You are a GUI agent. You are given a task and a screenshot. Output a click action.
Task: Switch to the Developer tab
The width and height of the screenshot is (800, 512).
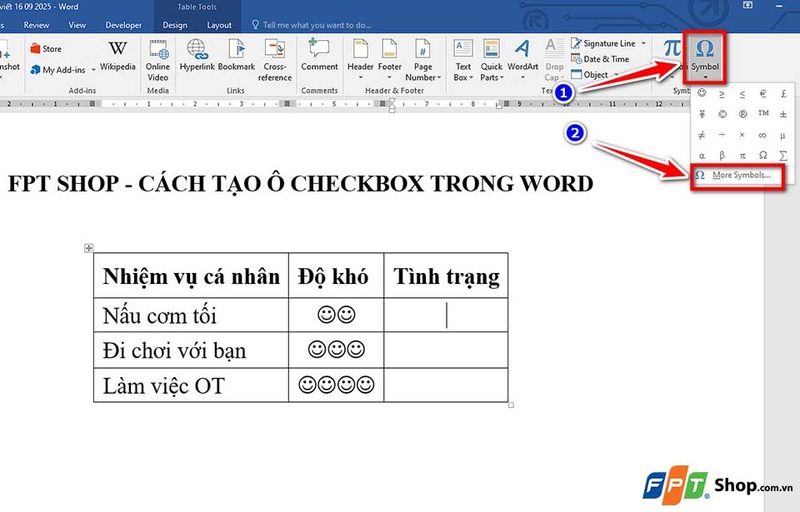pyautogui.click(x=123, y=25)
